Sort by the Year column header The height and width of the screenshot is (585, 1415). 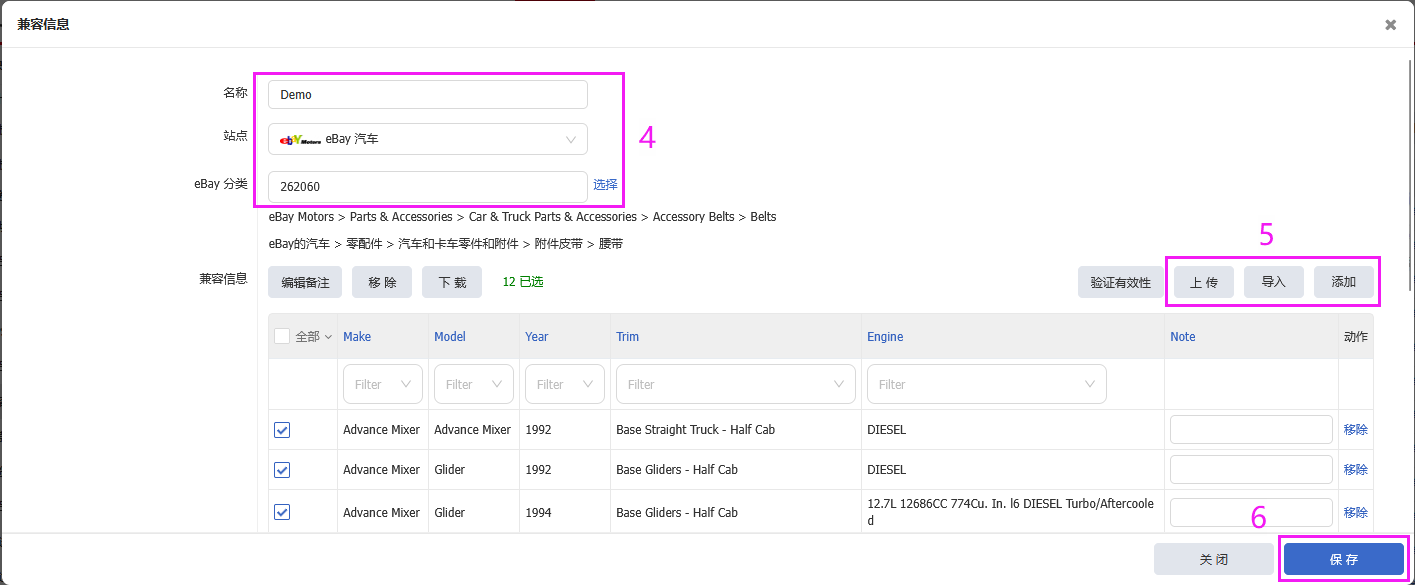click(x=537, y=337)
